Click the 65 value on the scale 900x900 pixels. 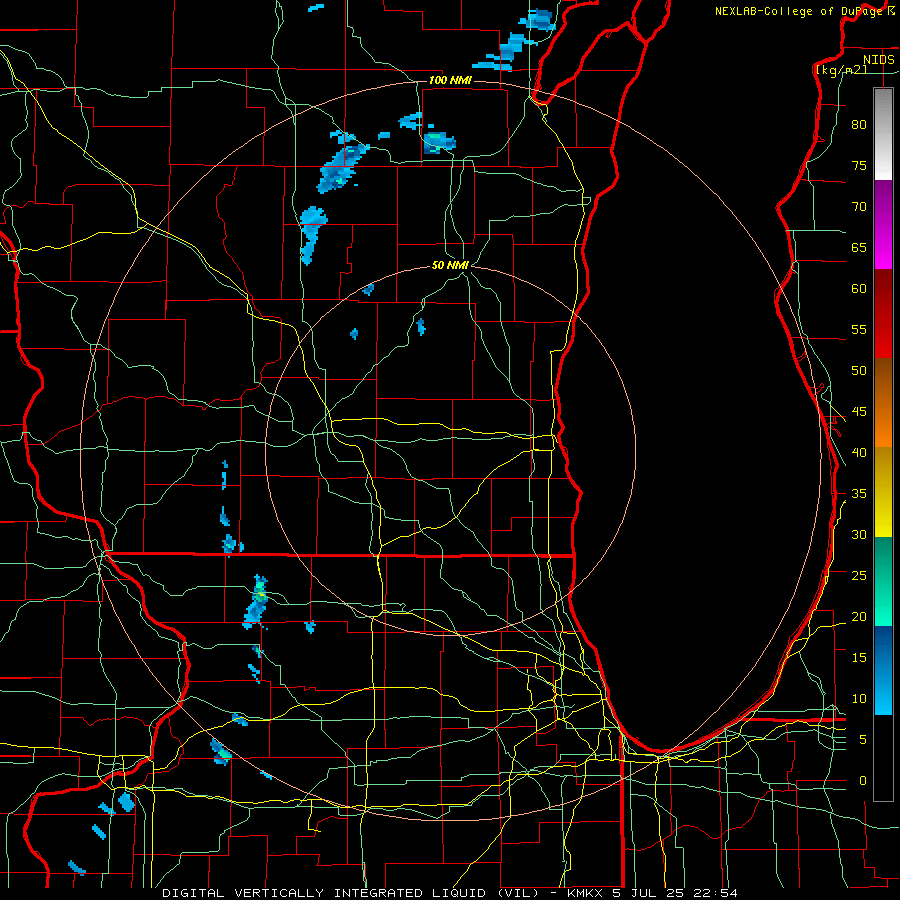point(859,247)
